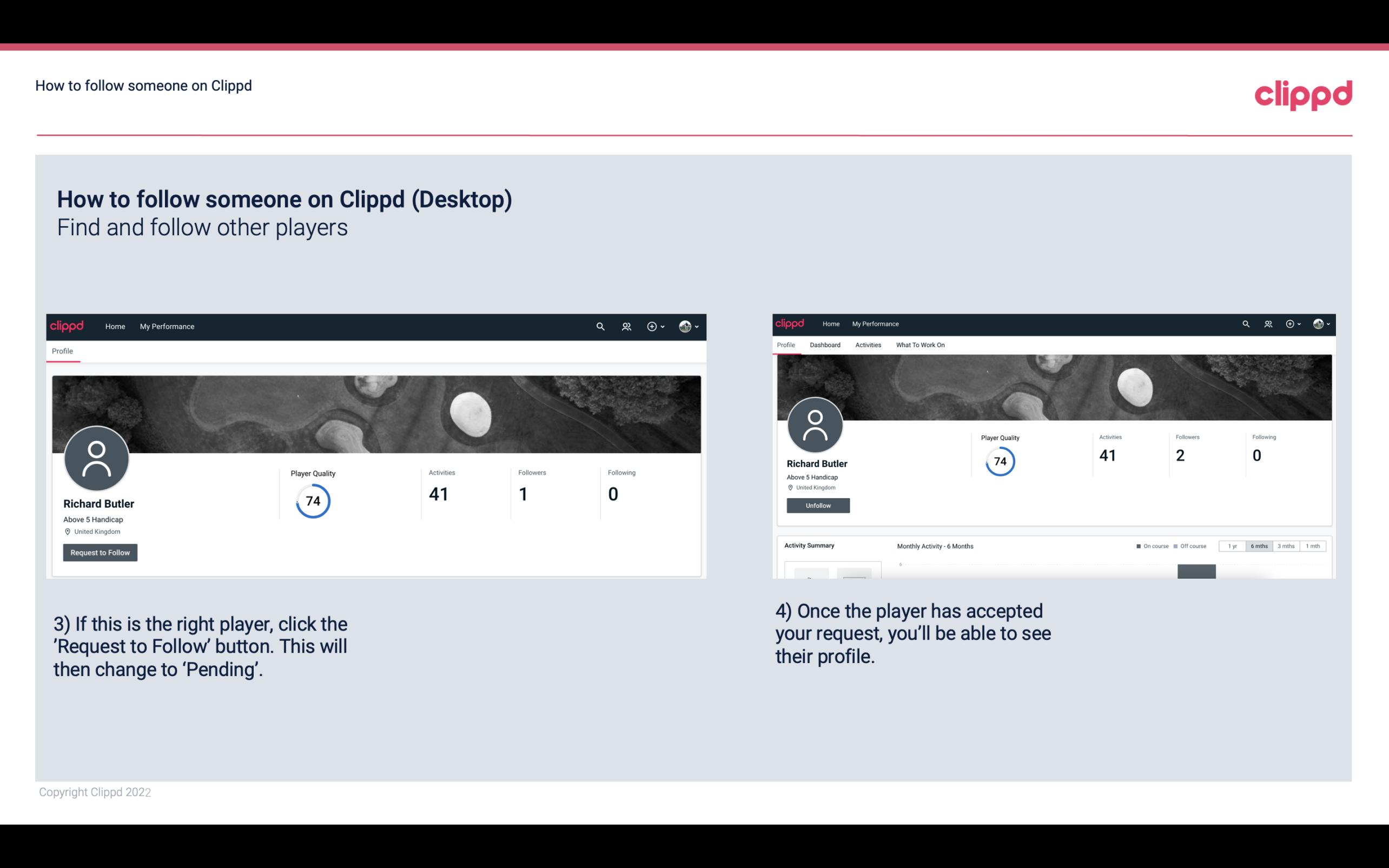
Task: Switch to the 'Activities' tab
Action: click(x=867, y=345)
